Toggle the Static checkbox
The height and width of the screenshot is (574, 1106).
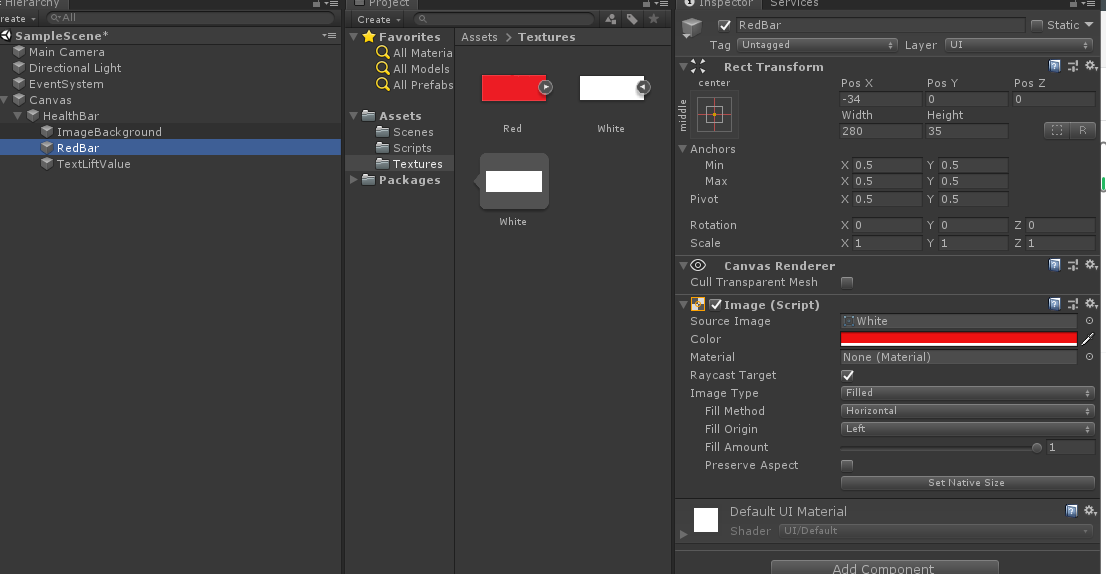[1037, 25]
